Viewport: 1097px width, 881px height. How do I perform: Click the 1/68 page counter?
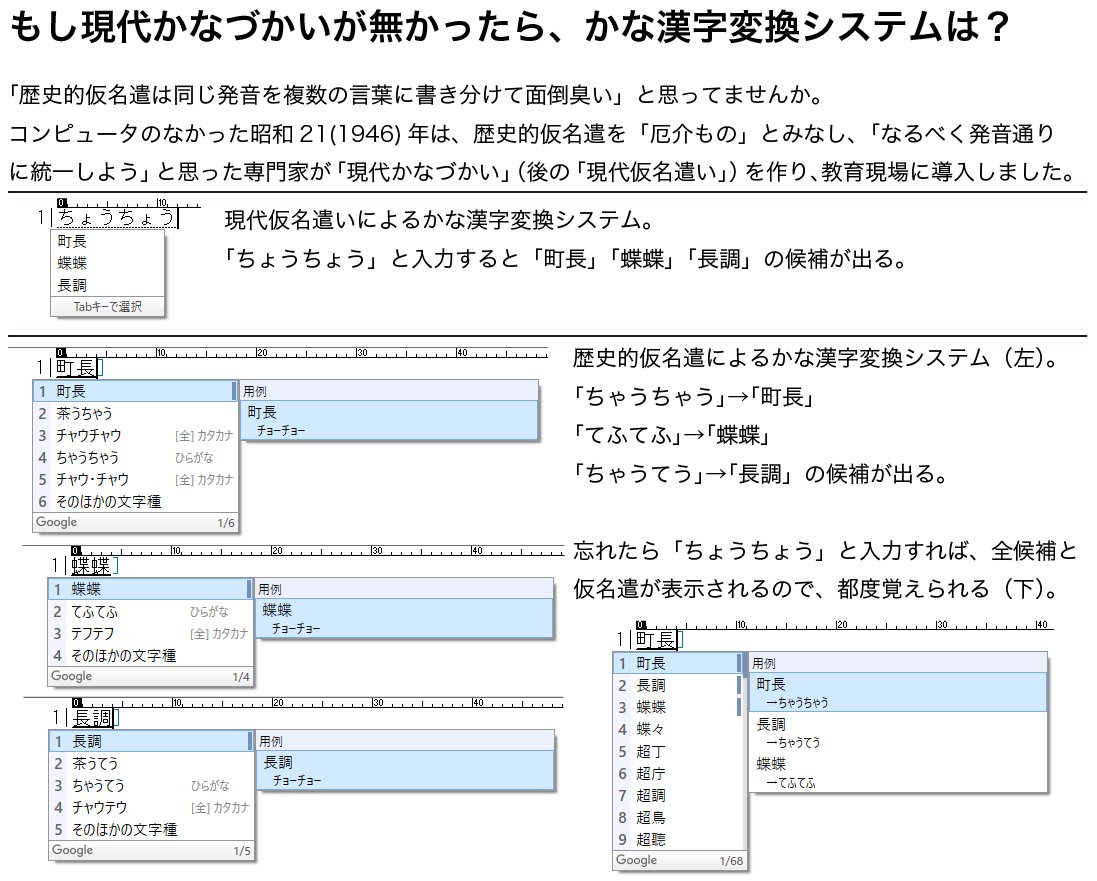731,861
